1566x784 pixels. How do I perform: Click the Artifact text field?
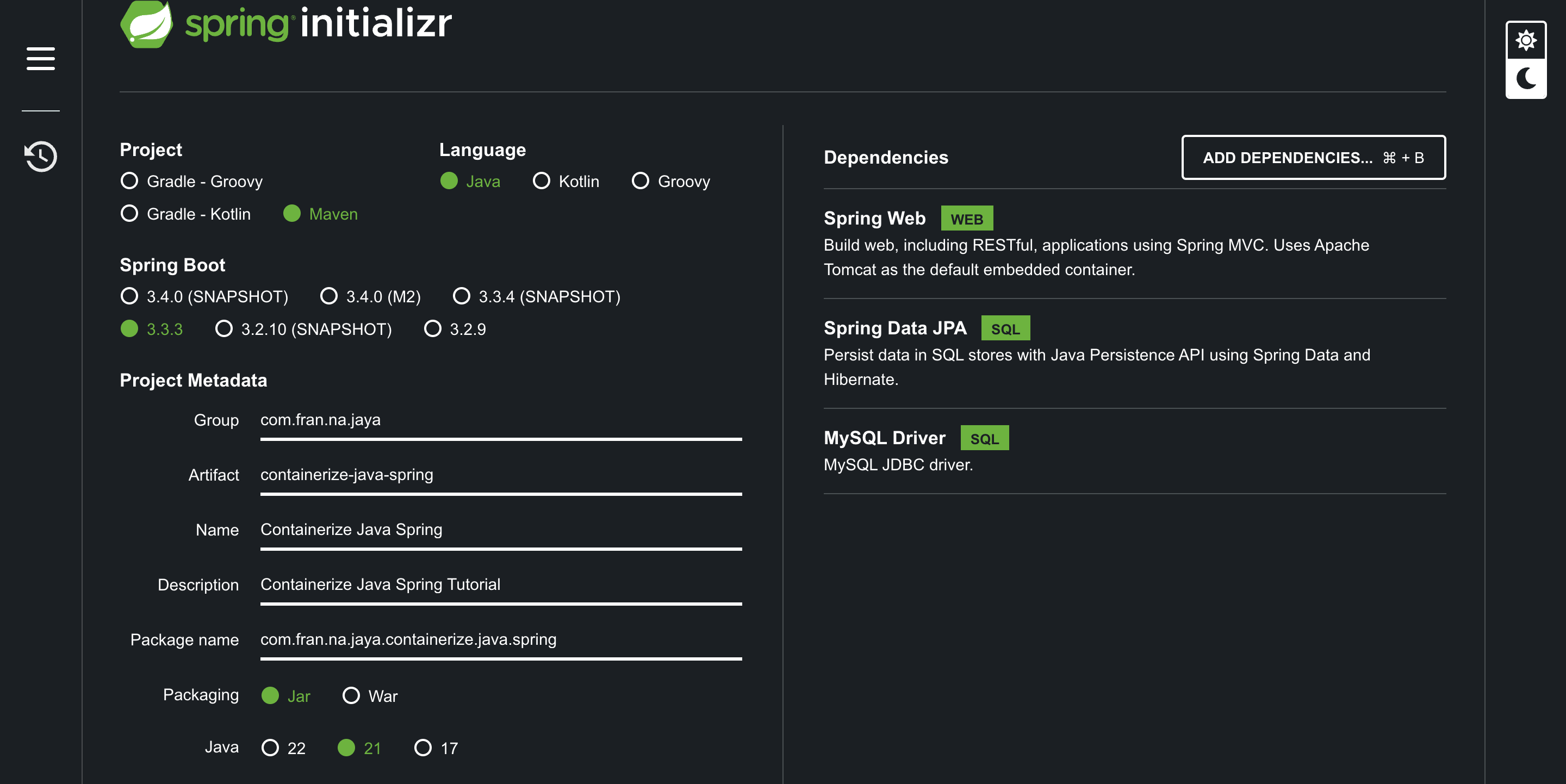(501, 475)
